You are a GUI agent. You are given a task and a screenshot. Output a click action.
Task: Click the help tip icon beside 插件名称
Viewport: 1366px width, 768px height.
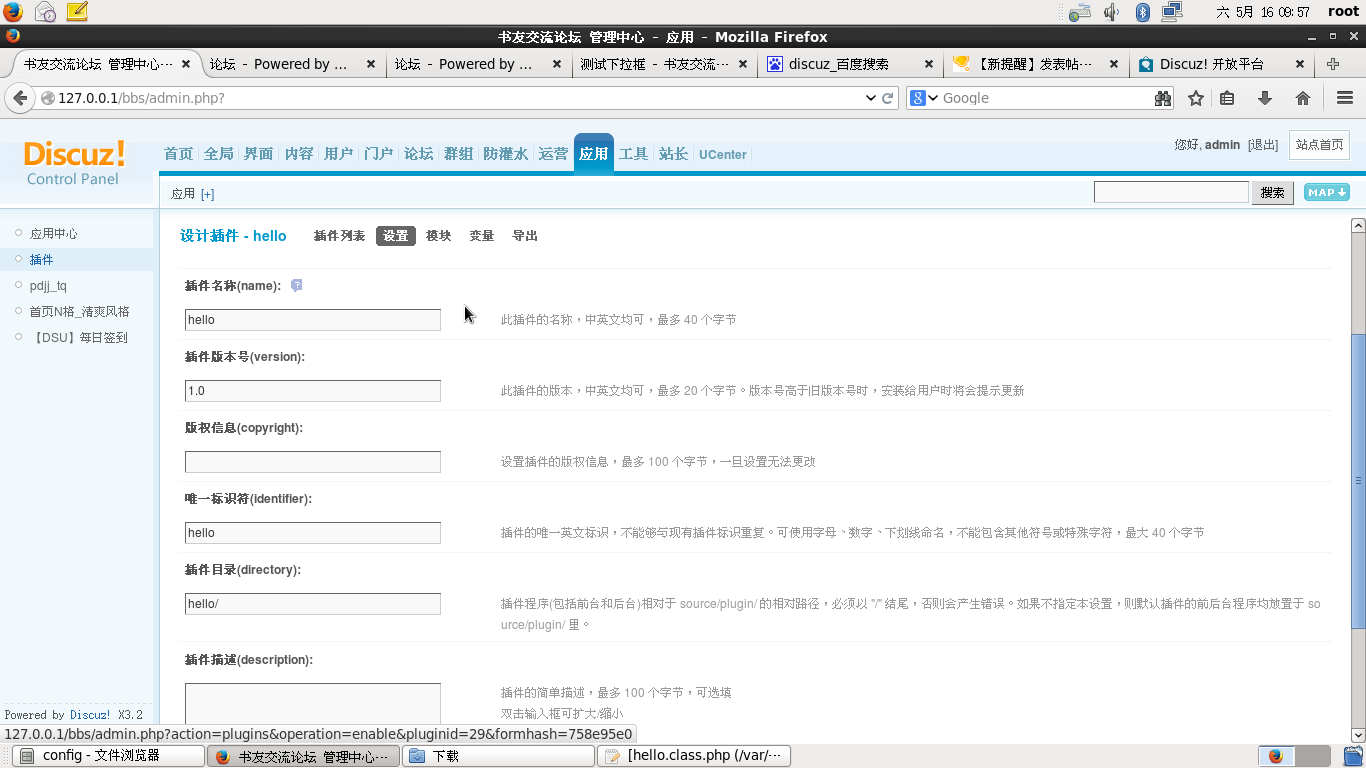tap(296, 286)
